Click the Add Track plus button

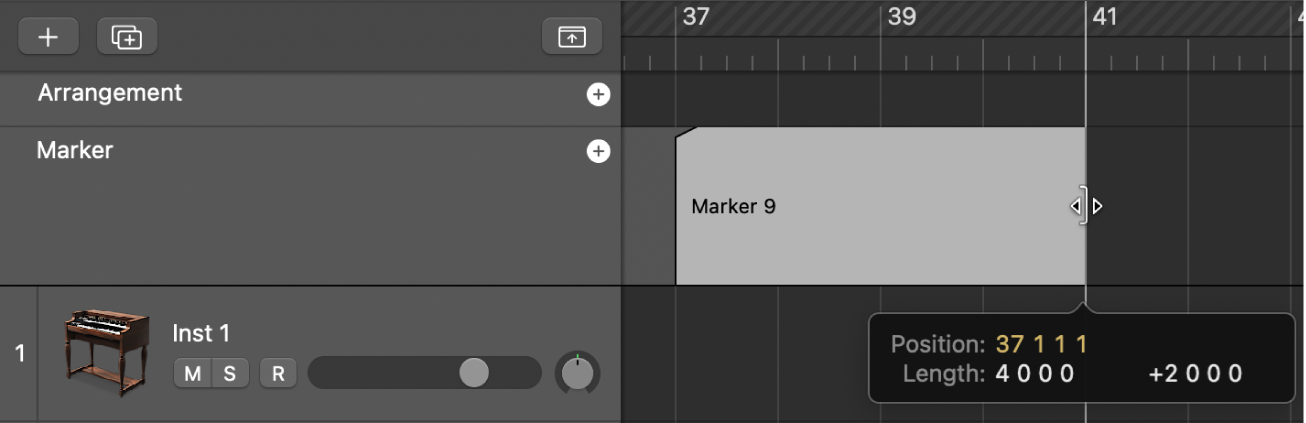click(x=47, y=37)
